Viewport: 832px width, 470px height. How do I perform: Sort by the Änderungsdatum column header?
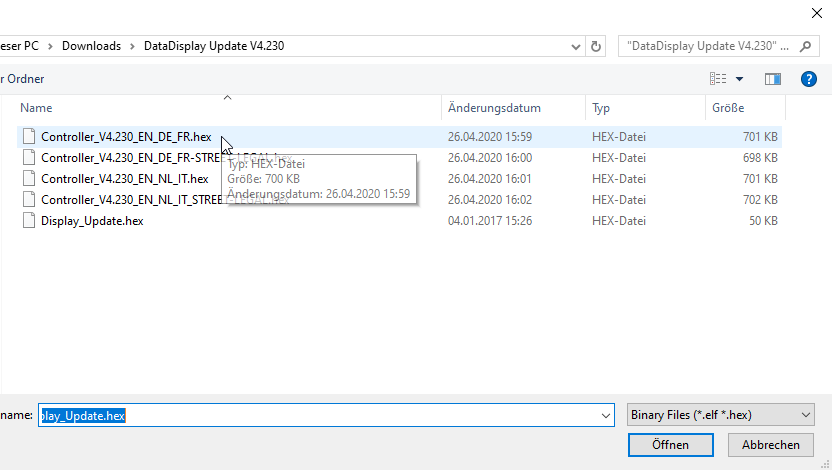click(494, 108)
